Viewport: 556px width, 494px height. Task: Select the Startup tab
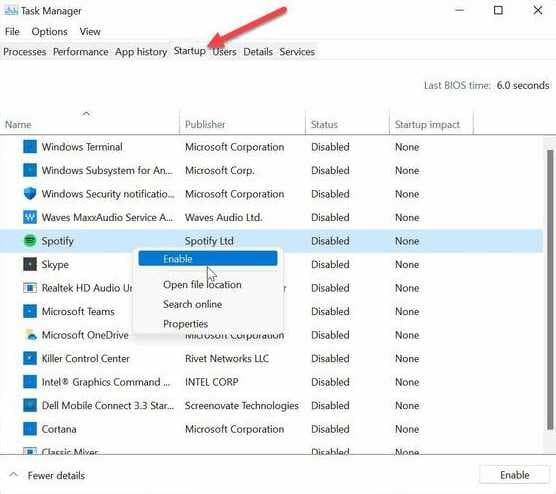pyautogui.click(x=189, y=51)
